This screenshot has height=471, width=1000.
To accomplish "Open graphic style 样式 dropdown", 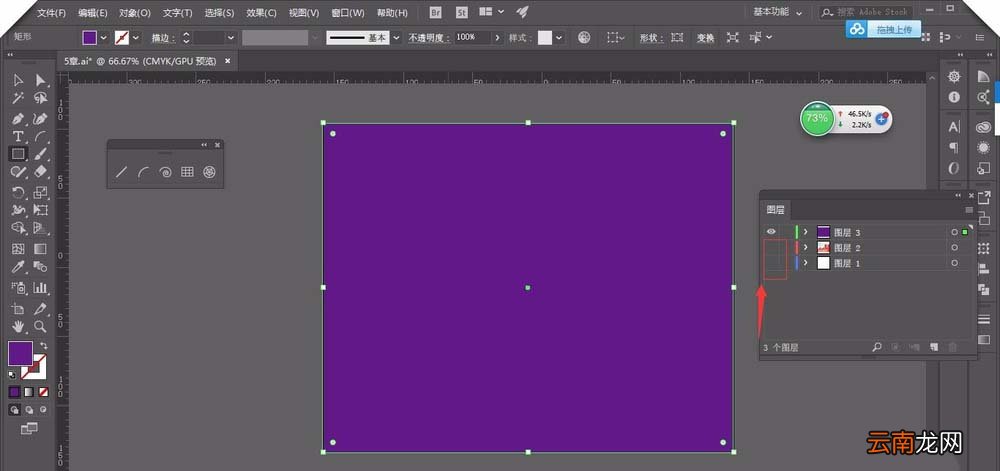I will pos(559,38).
